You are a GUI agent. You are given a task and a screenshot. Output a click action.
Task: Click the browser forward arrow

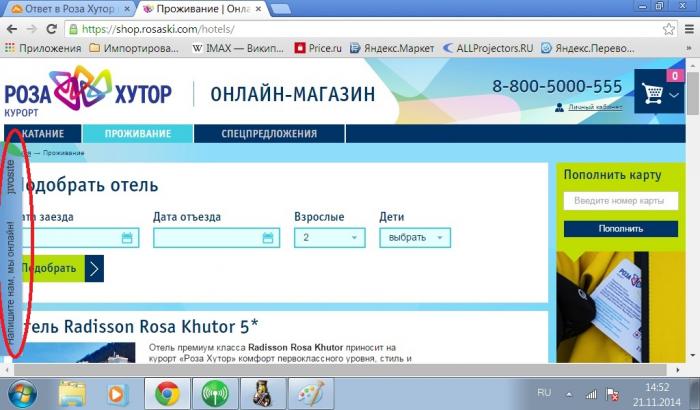point(31,29)
